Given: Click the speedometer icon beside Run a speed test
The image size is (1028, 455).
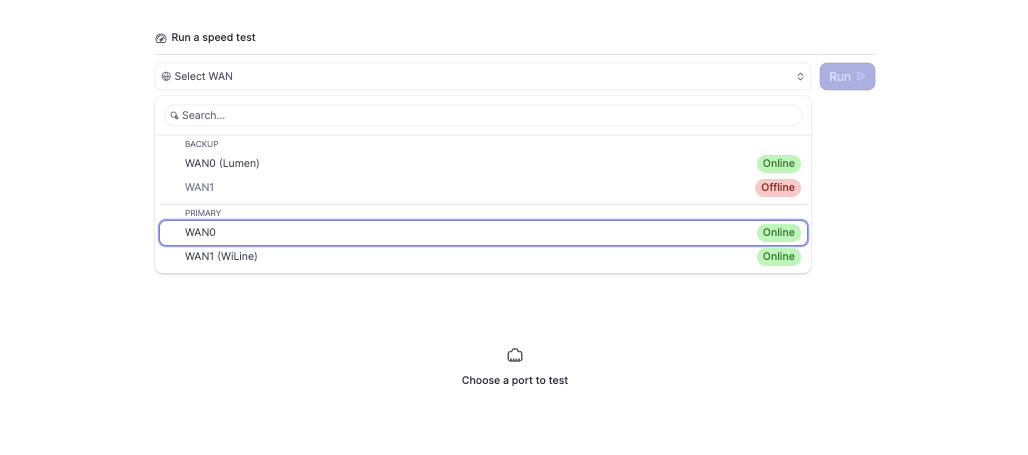Looking at the screenshot, I should point(161,38).
